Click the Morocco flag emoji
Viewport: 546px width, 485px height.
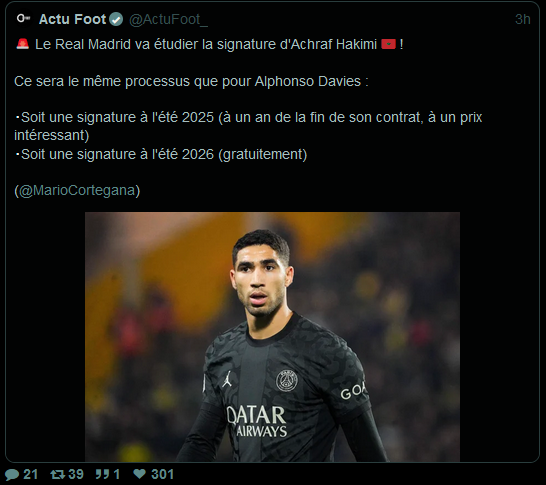(x=388, y=44)
